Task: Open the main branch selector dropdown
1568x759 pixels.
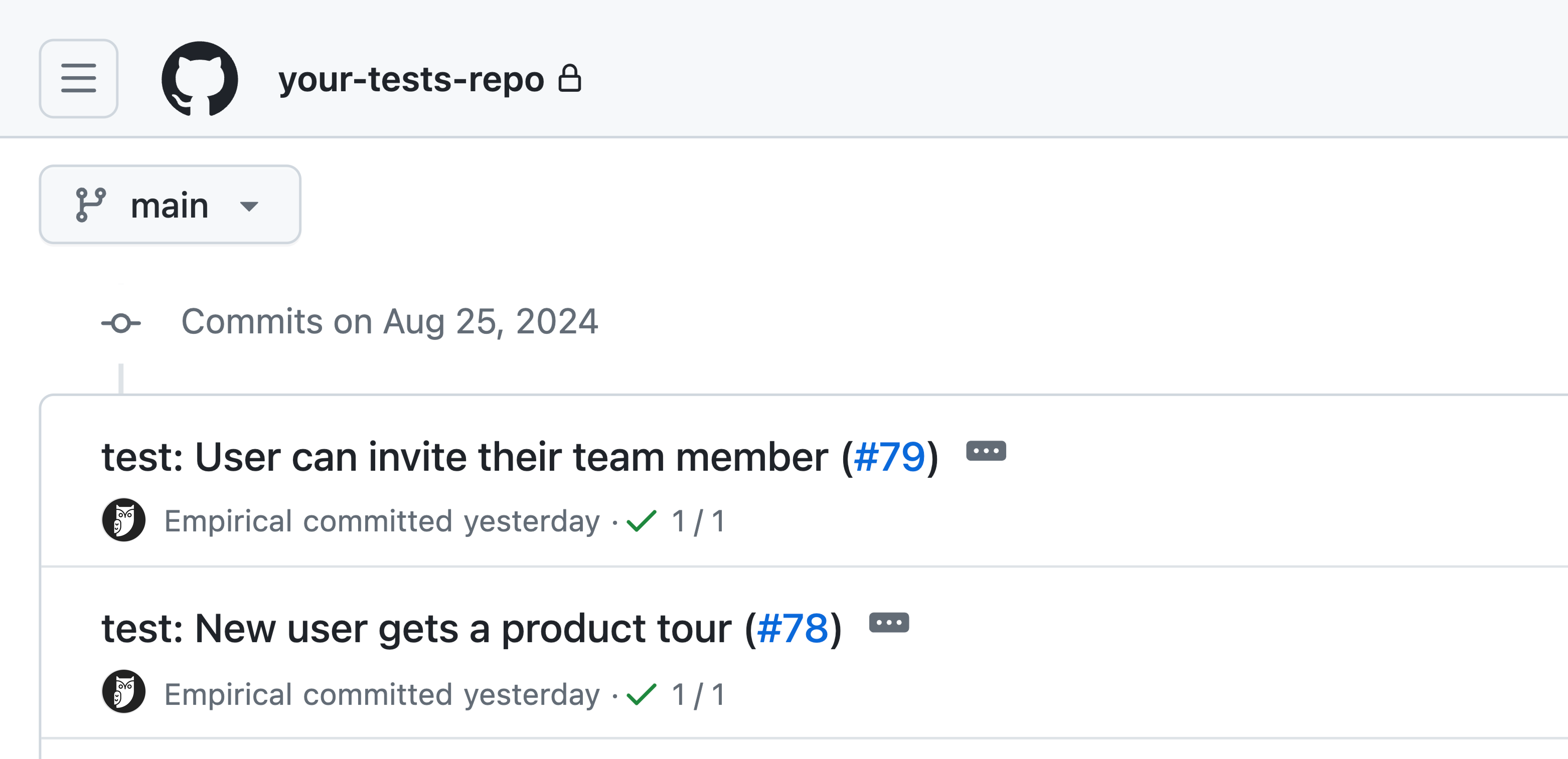Action: point(170,205)
